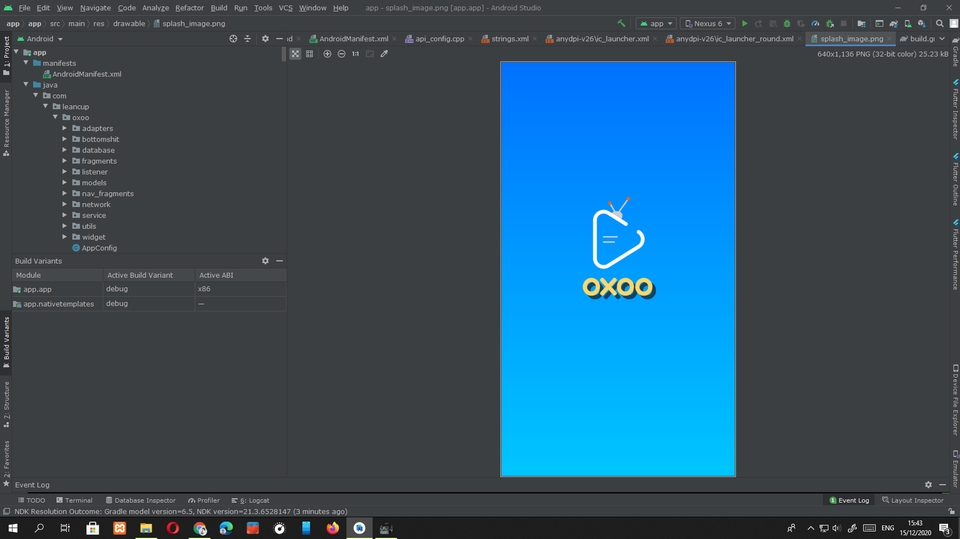The height and width of the screenshot is (539, 960).
Task: Open the Profiler tool window
Action: (204, 500)
